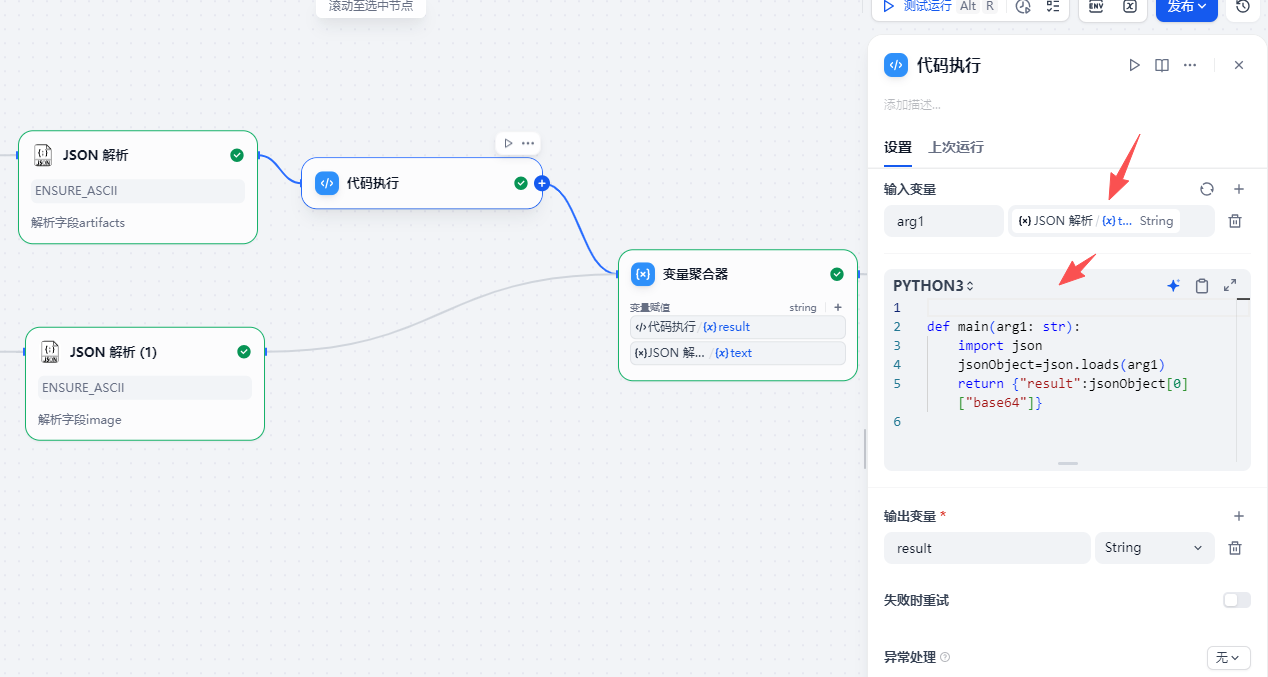Delete the result output variable
Screen dimensions: 1268x677
tap(1235, 548)
